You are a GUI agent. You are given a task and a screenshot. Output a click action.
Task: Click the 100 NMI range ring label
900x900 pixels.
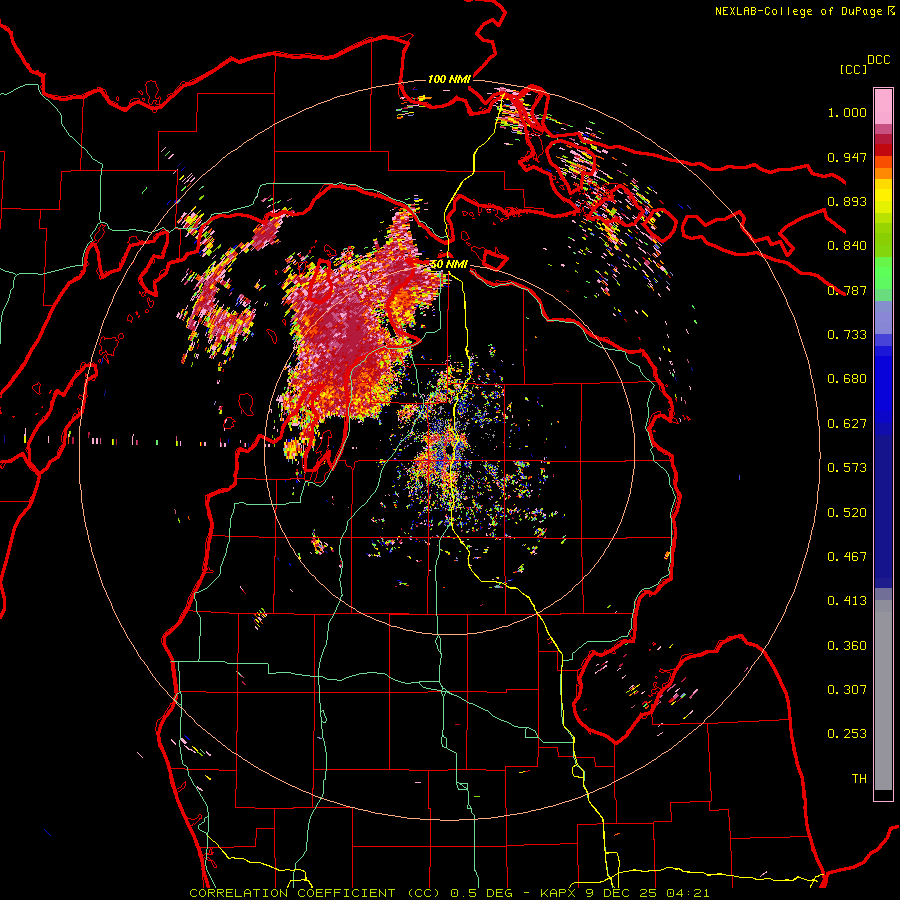pos(449,79)
